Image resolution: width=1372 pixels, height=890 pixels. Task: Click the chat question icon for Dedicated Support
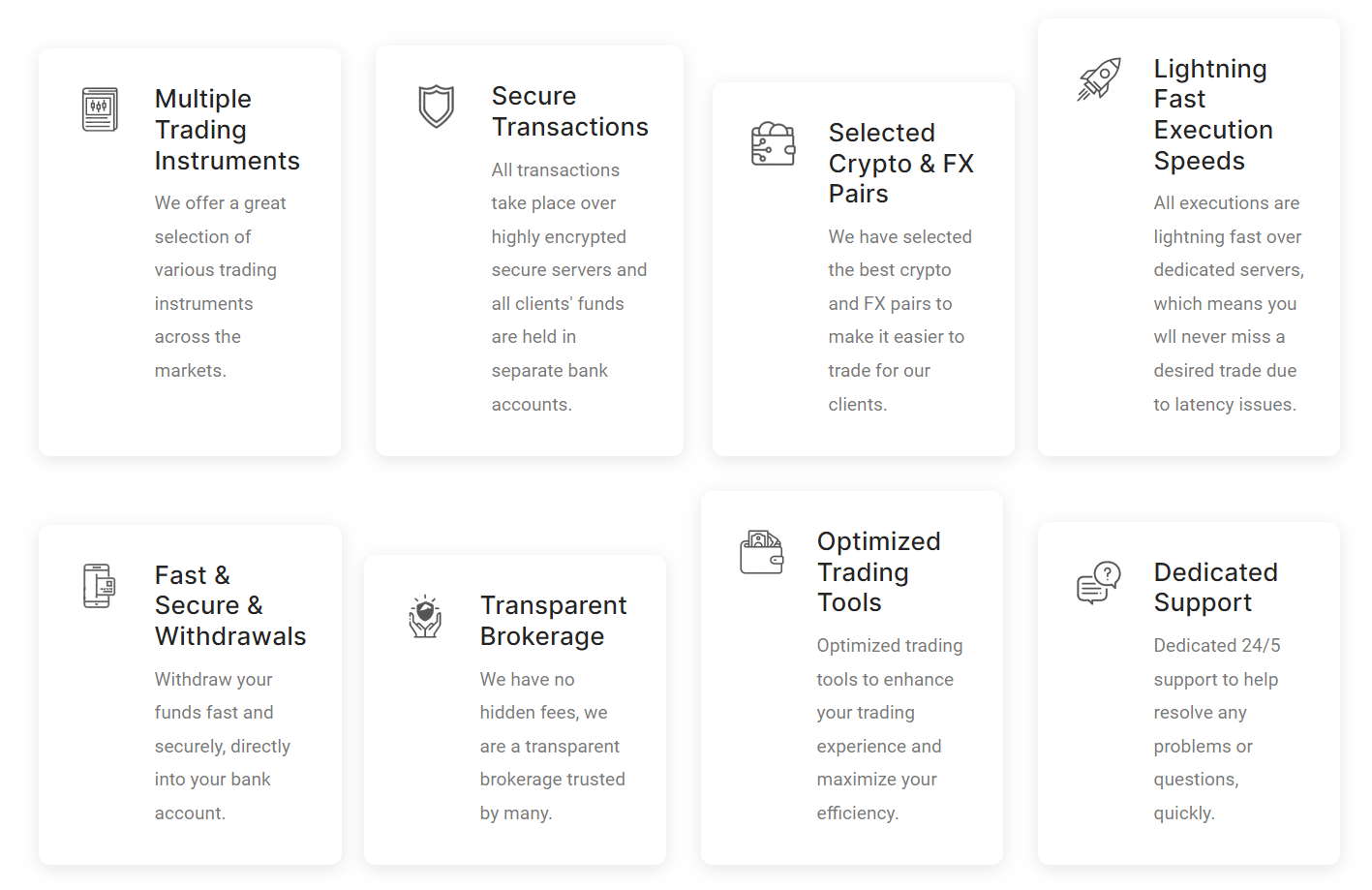coord(1099,583)
